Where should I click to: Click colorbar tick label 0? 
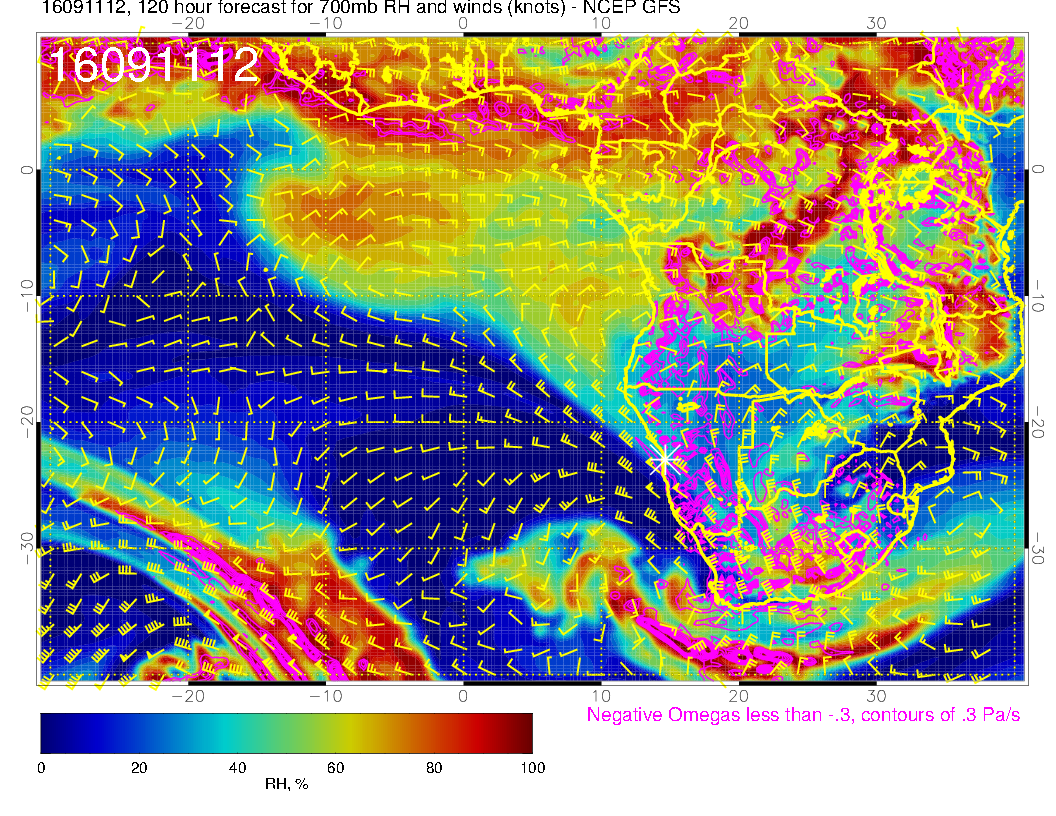tap(41, 768)
